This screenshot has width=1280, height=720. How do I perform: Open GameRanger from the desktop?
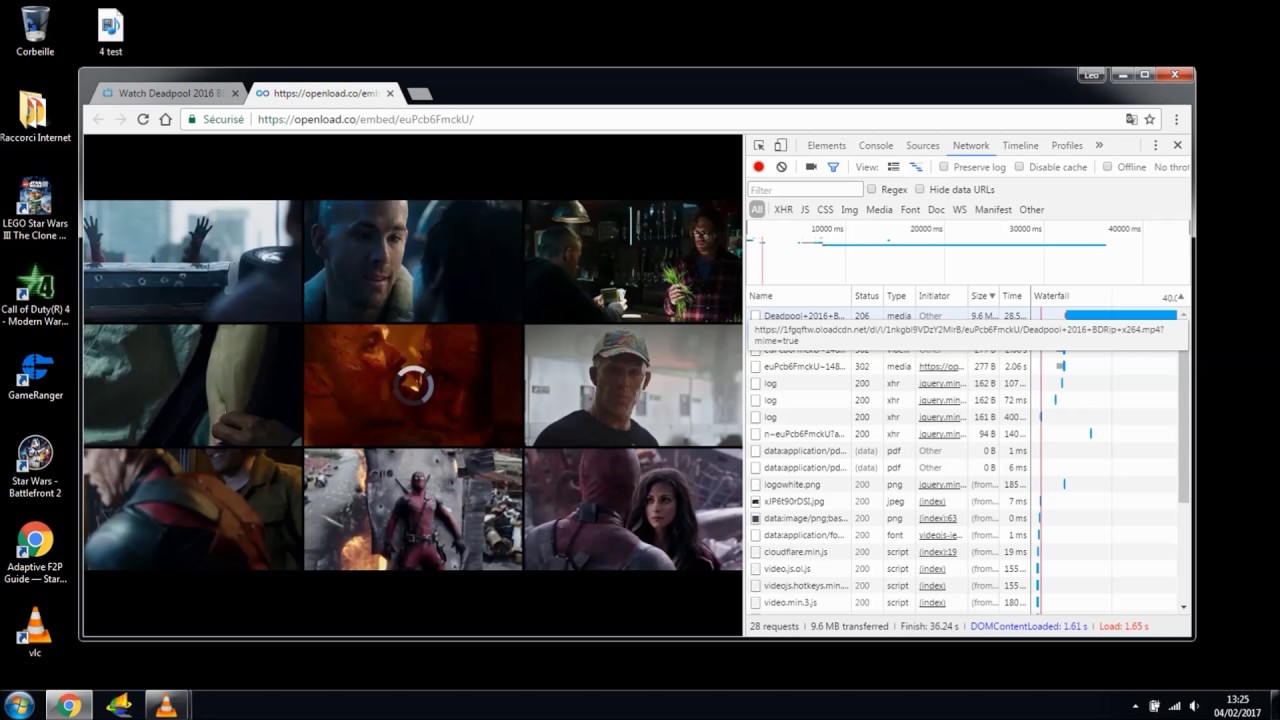pyautogui.click(x=35, y=376)
